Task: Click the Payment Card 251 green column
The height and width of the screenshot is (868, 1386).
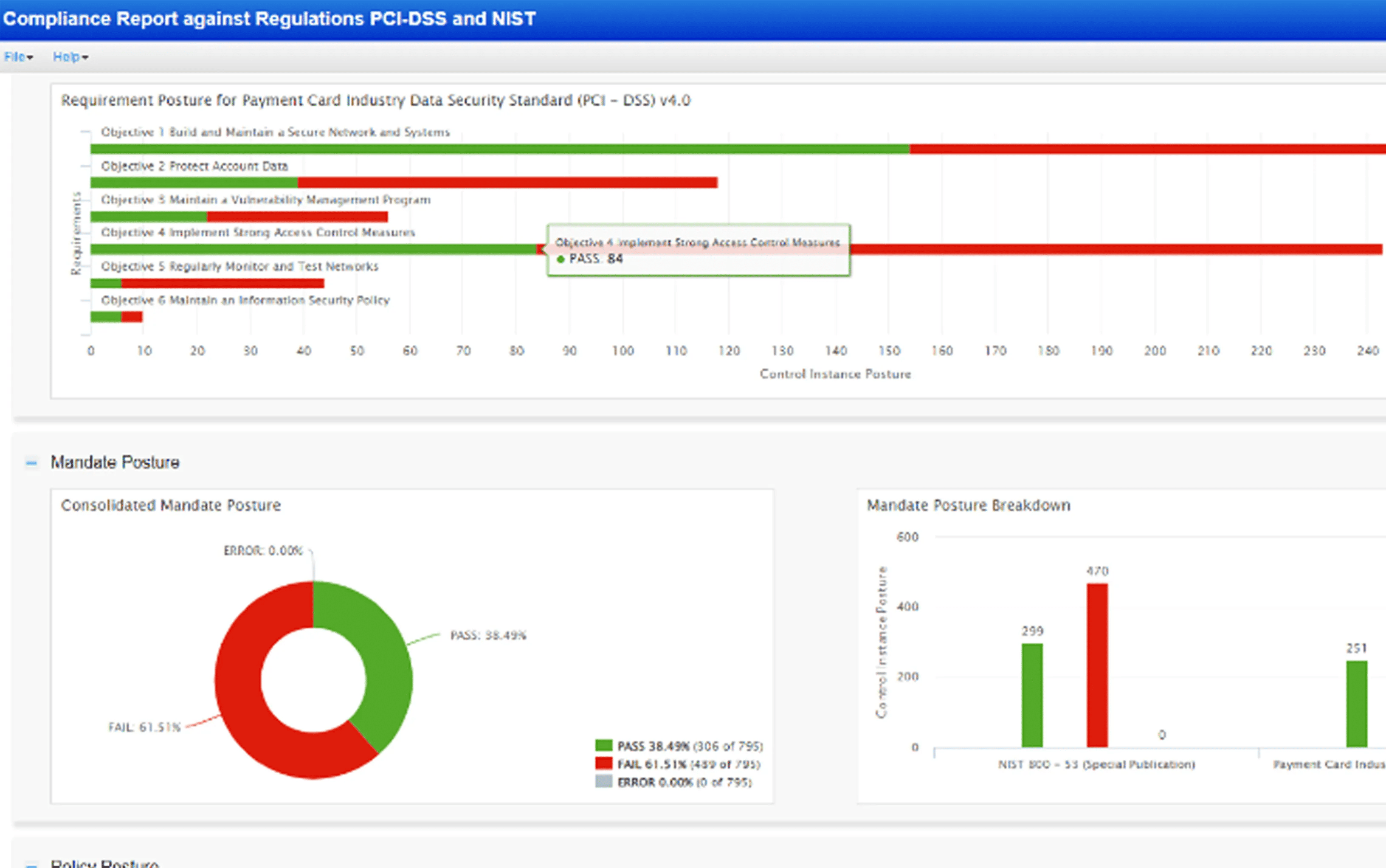Action: pos(1356,703)
